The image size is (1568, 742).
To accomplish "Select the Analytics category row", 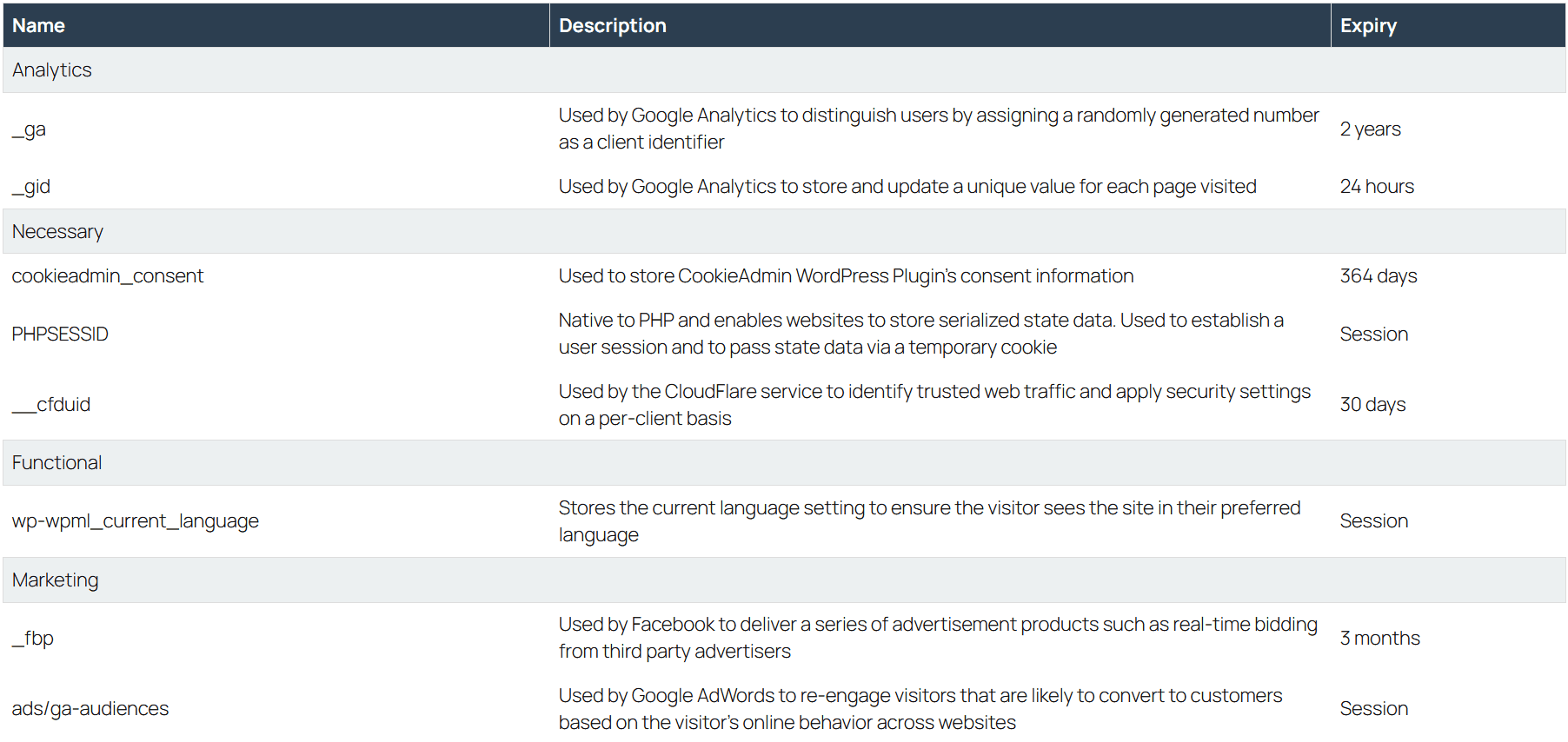I will [52, 70].
